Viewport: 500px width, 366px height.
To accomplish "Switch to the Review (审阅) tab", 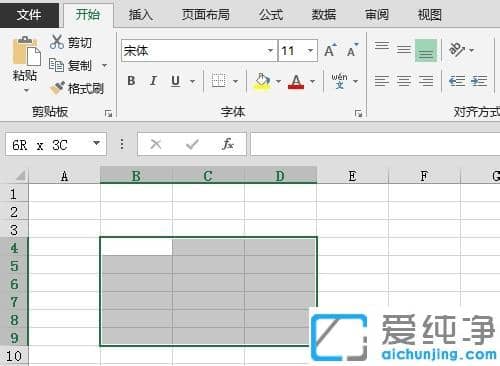I will 377,15.
